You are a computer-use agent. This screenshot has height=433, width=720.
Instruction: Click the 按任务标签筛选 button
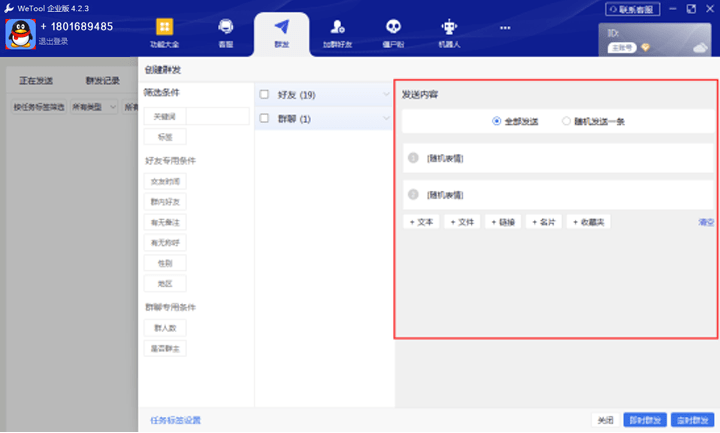coord(39,107)
